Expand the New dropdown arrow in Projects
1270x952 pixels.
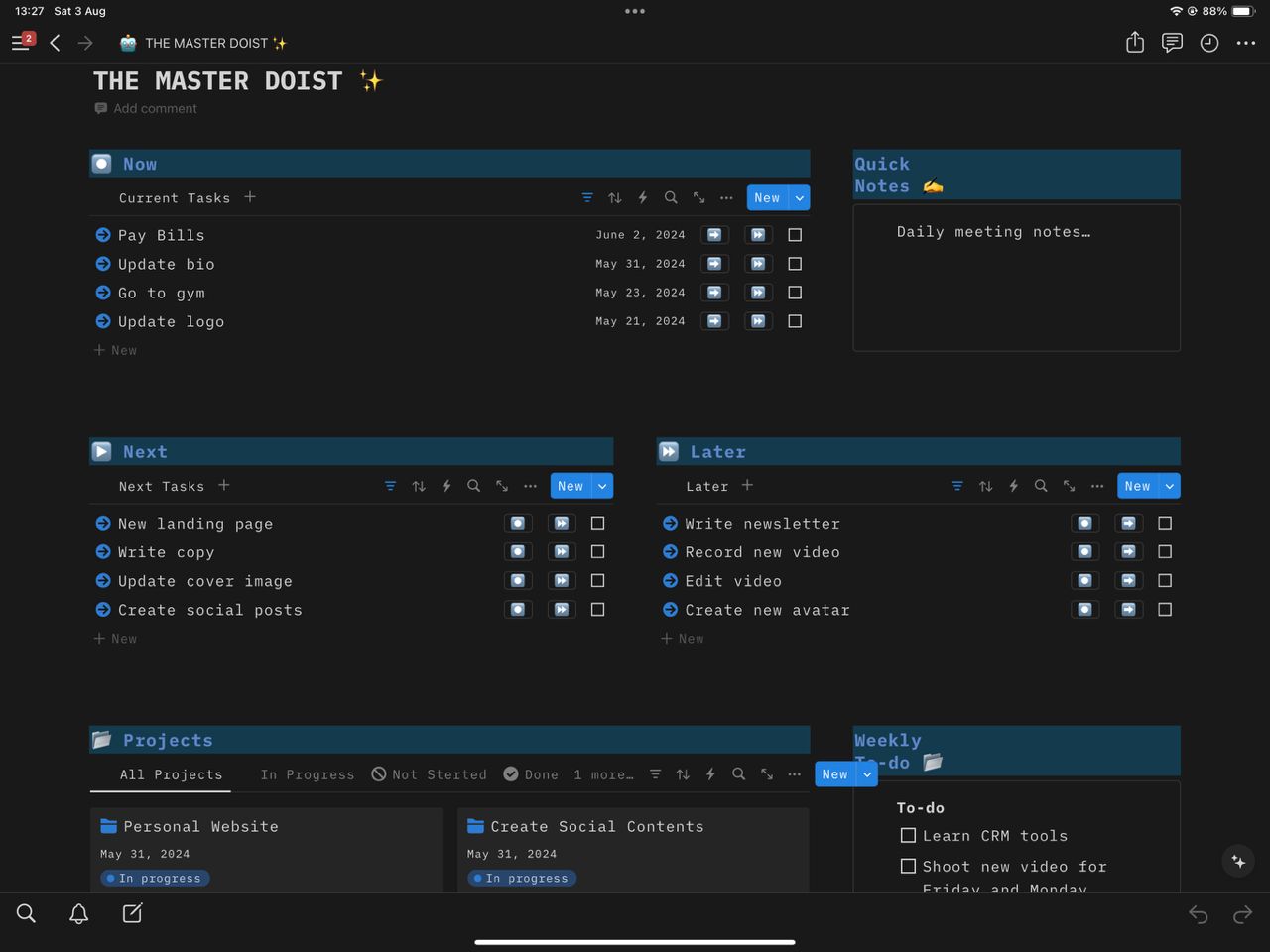pos(867,774)
